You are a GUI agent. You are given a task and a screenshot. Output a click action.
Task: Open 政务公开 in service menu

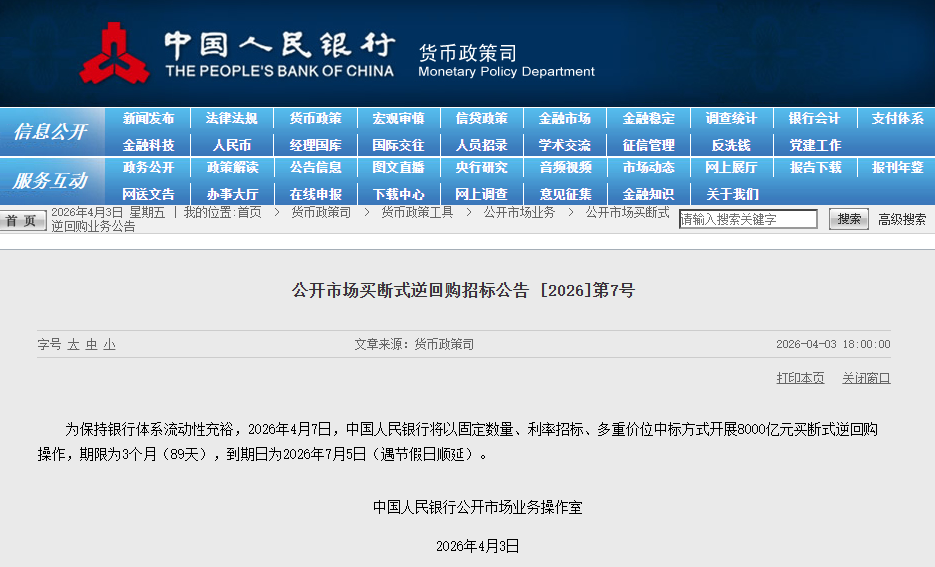(x=148, y=168)
